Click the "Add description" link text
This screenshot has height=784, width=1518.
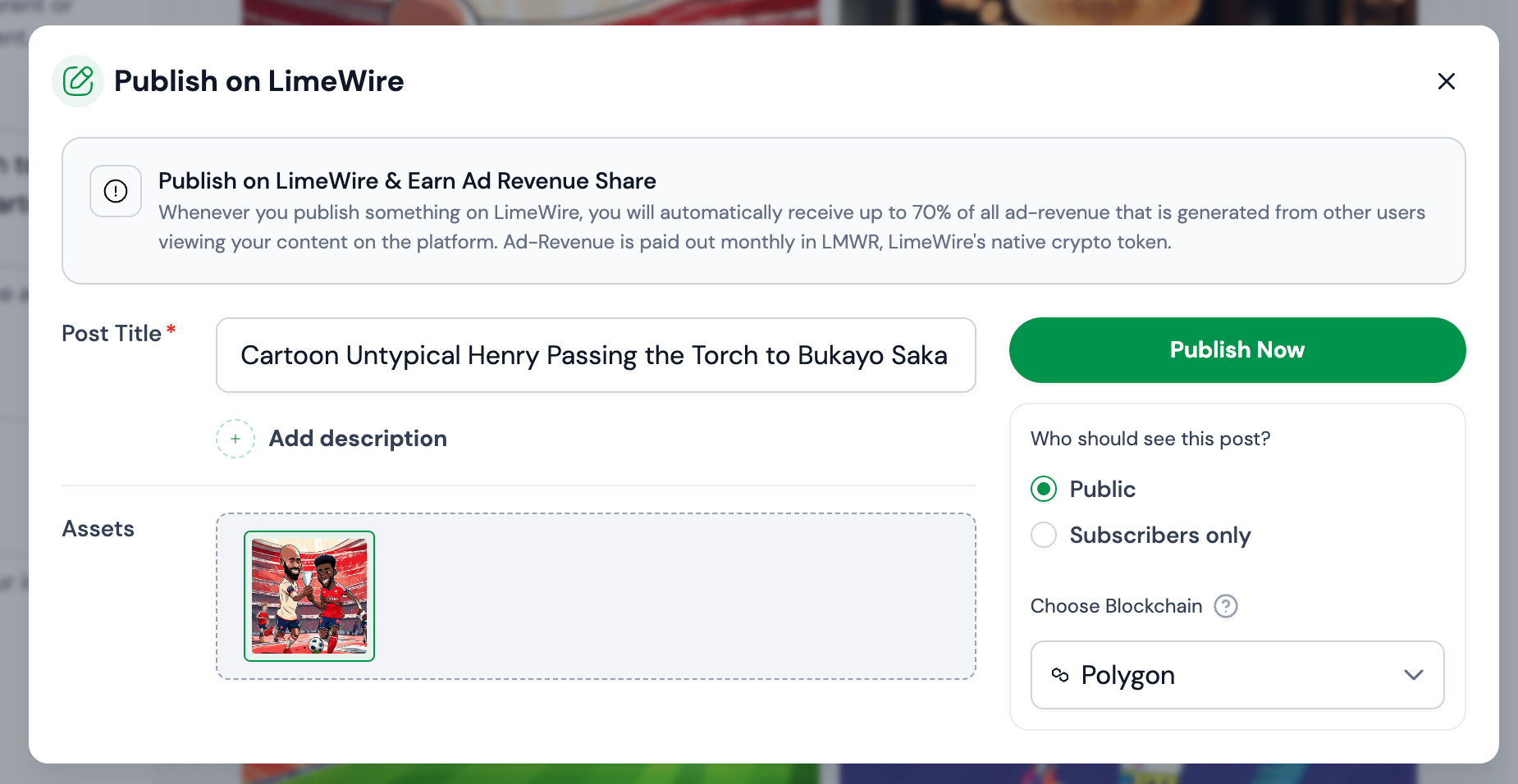point(358,439)
